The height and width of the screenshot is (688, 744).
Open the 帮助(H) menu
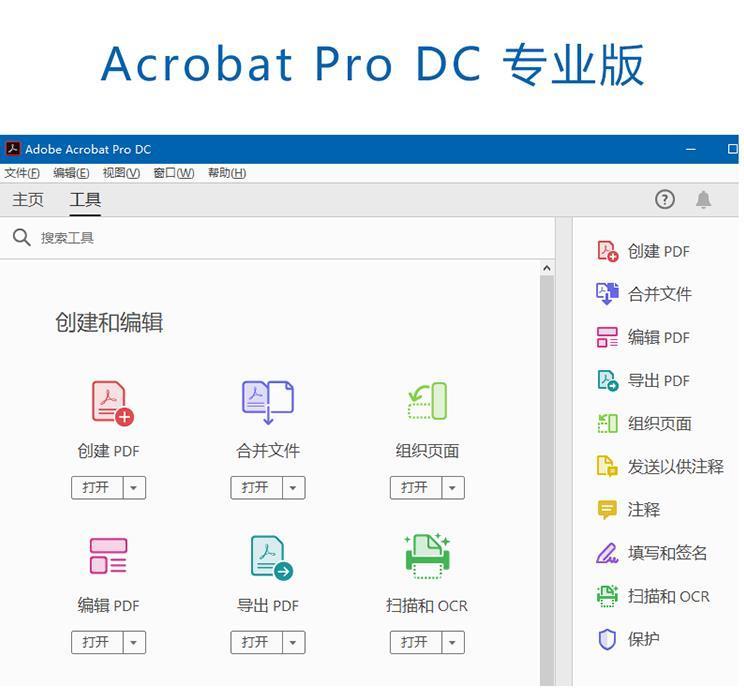(x=227, y=173)
